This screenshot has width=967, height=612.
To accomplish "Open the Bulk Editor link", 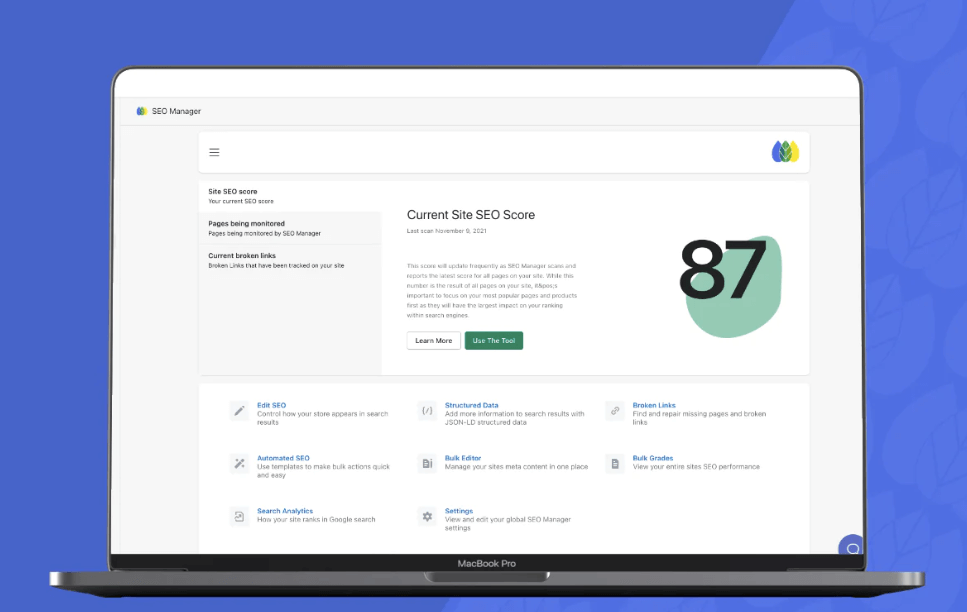I will pyautogui.click(x=463, y=458).
